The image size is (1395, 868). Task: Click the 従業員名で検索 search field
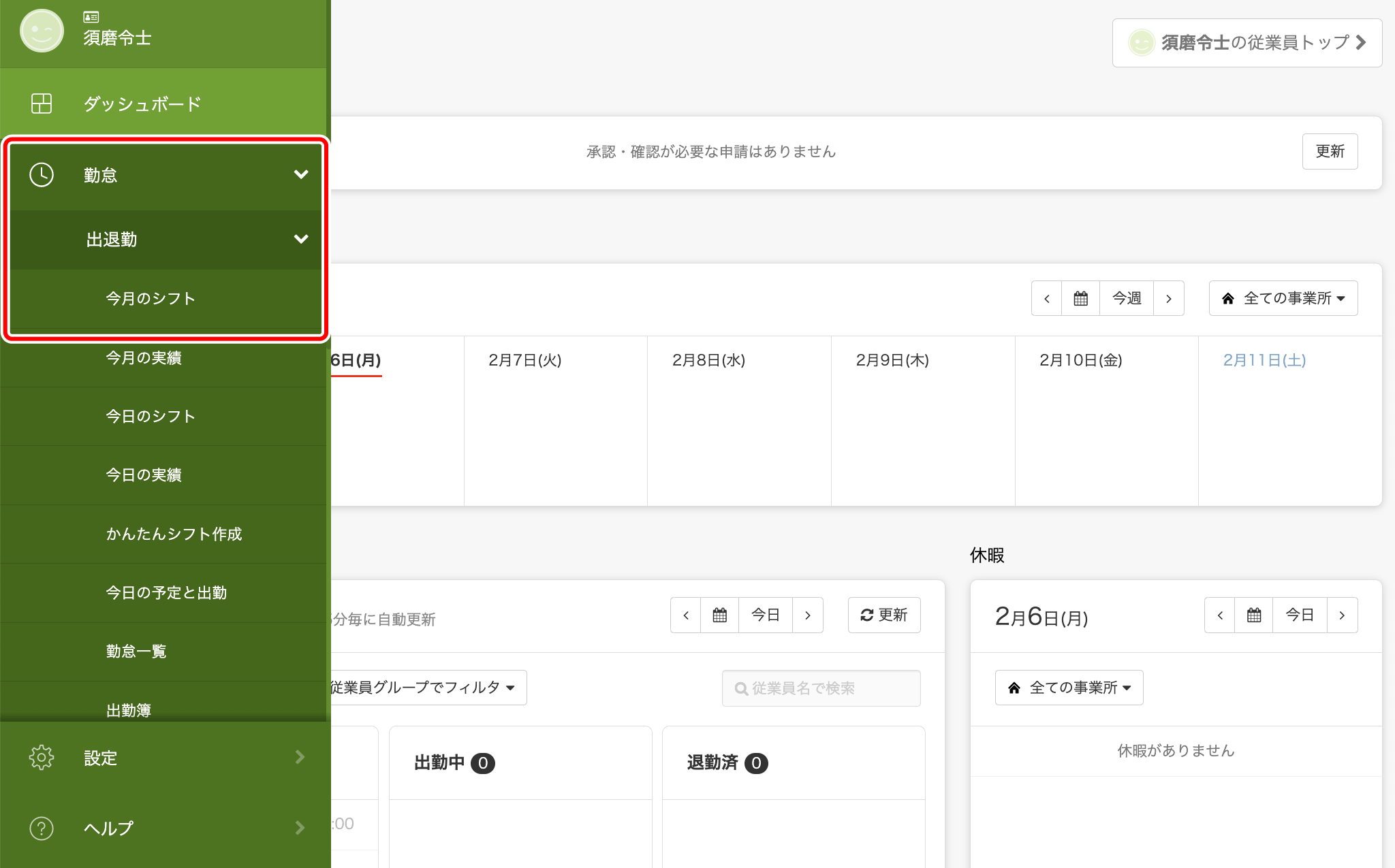pyautogui.click(x=821, y=688)
